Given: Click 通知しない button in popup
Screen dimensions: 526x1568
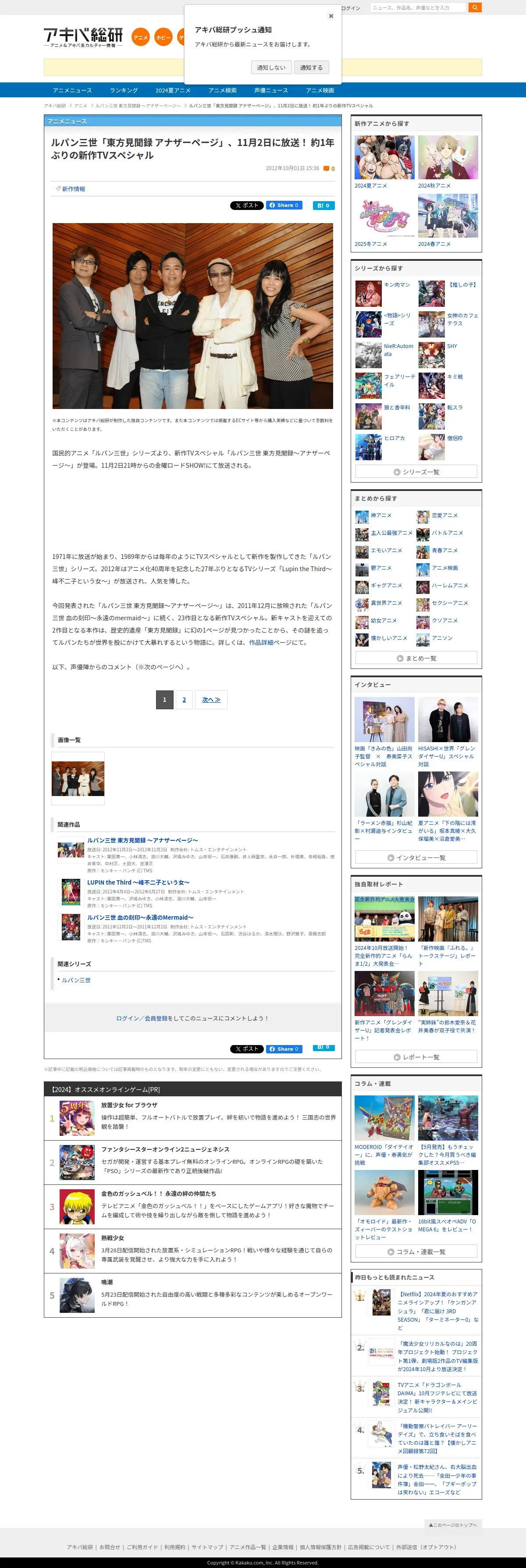Looking at the screenshot, I should (x=271, y=68).
